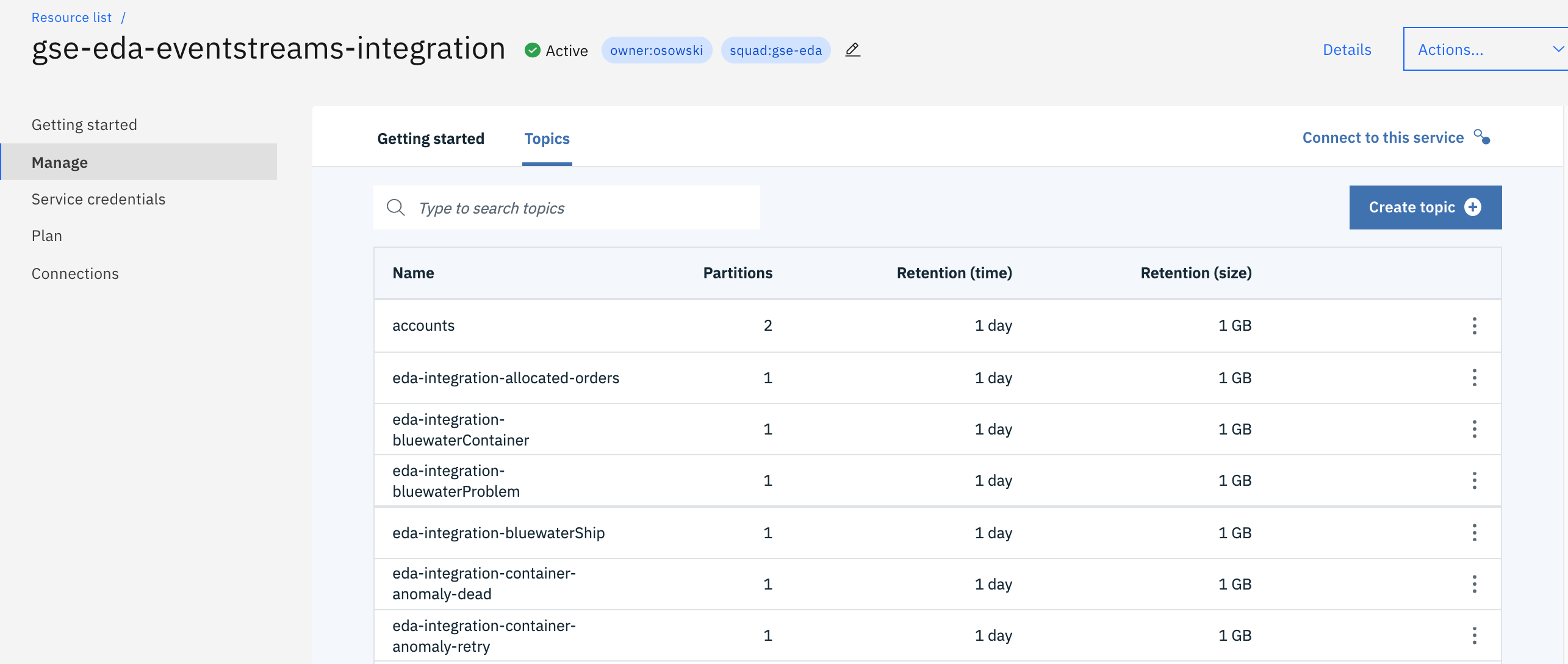This screenshot has width=1568, height=664.
Task: Click the search magnifier icon
Action: click(396, 208)
